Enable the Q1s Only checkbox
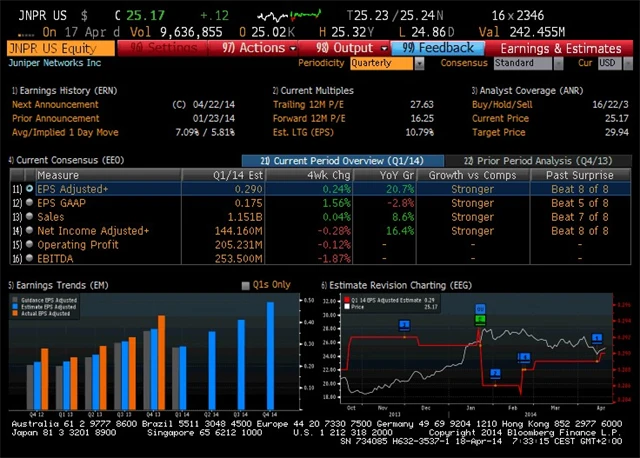The width and height of the screenshot is (640, 458). 246,286
